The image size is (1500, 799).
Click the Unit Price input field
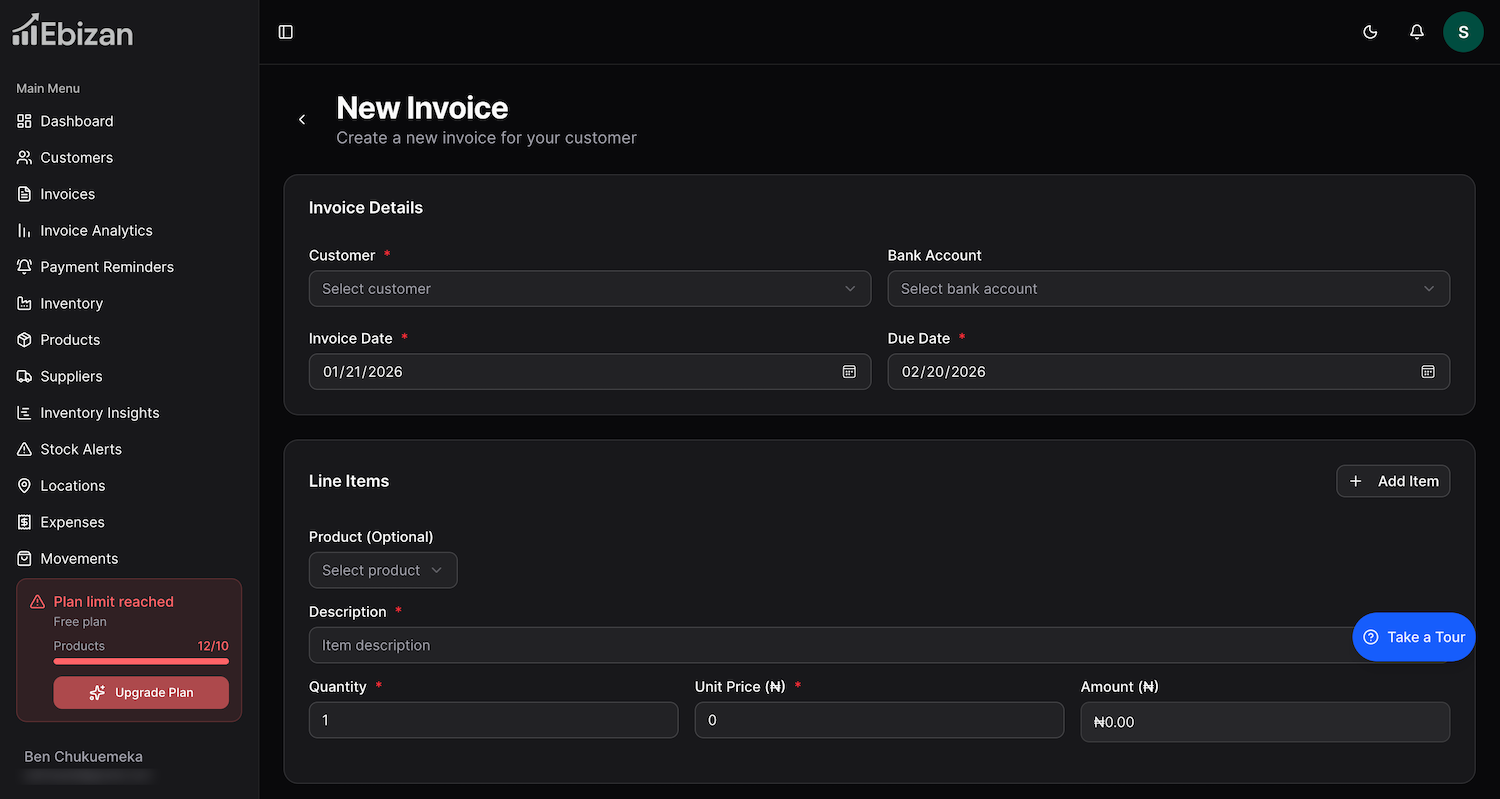pos(879,720)
